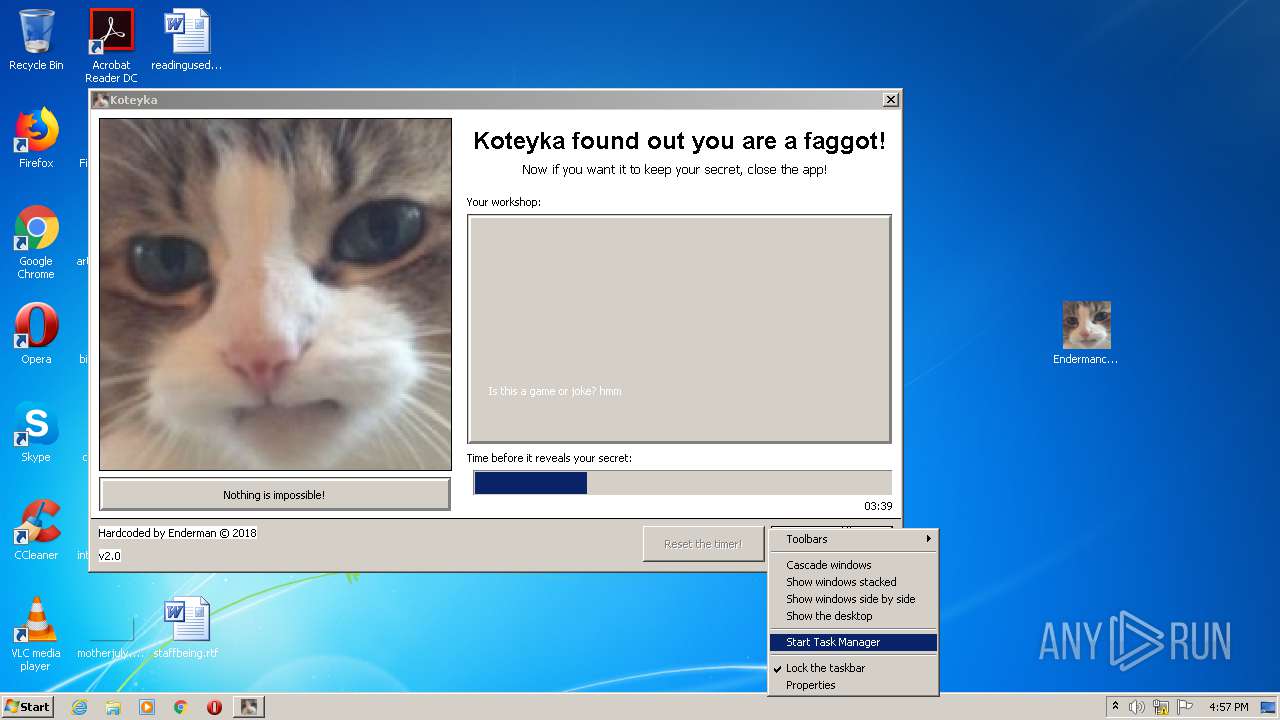Launch Google Chrome desktop shortcut
Image resolution: width=1280 pixels, height=720 pixels.
[x=36, y=242]
